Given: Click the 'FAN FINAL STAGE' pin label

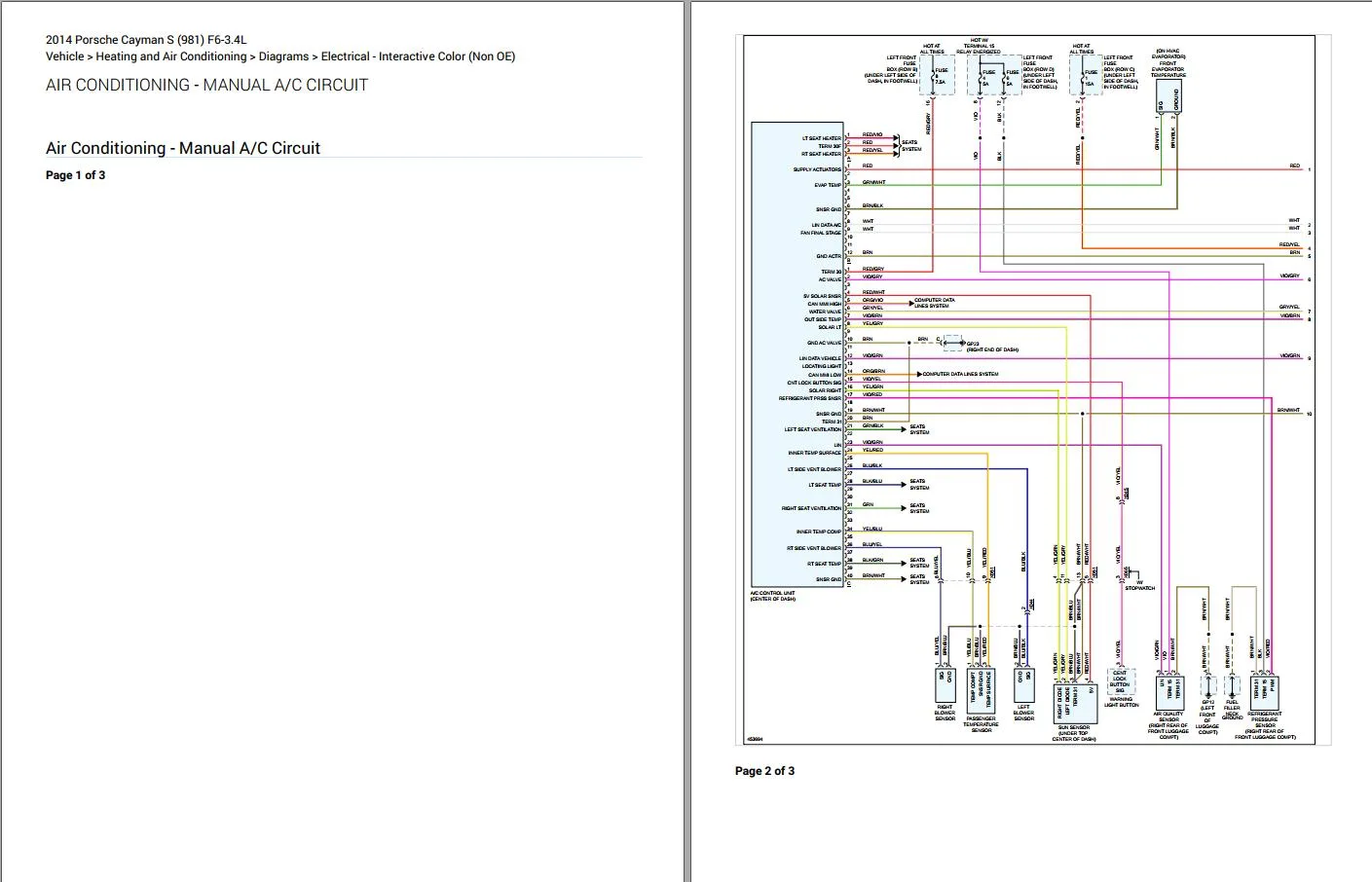Looking at the screenshot, I should (821, 233).
